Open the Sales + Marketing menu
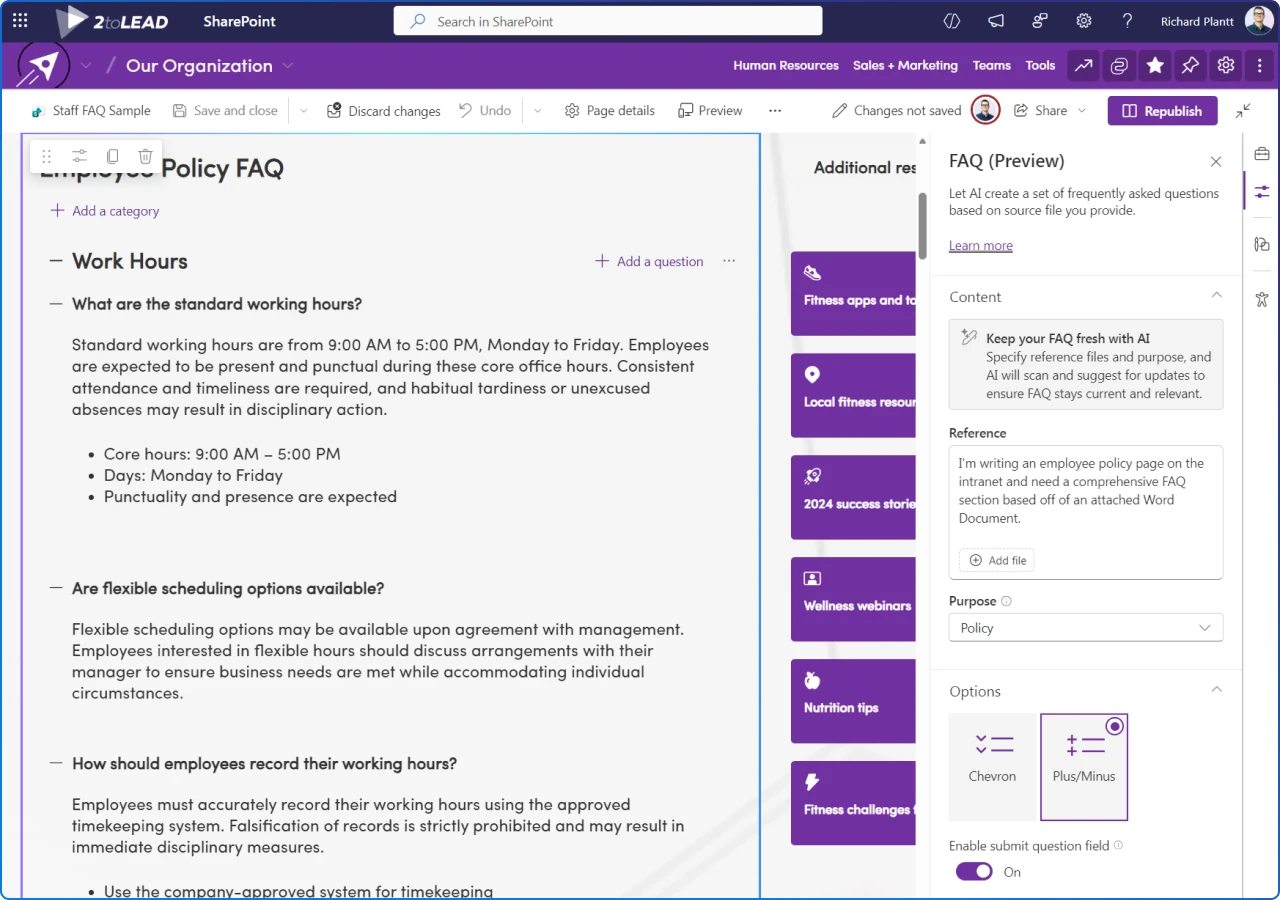The width and height of the screenshot is (1280, 900). [x=905, y=66]
